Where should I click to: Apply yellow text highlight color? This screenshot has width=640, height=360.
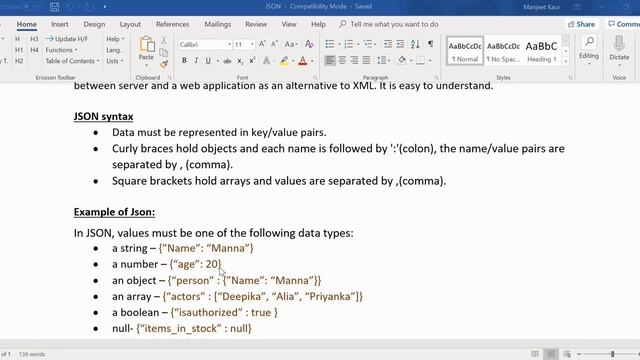[x=284, y=61]
